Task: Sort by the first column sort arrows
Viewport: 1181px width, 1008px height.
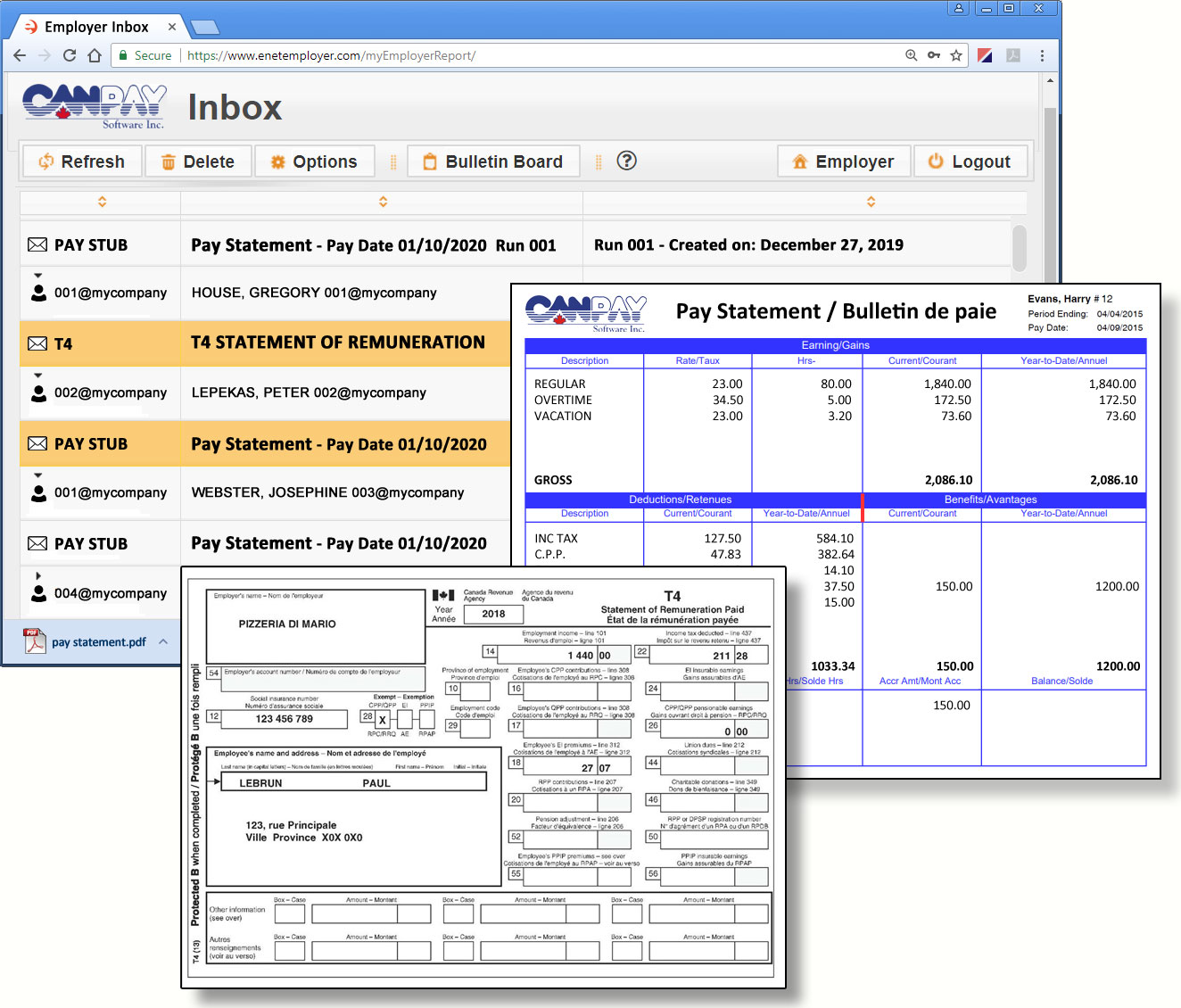Action: coord(102,202)
